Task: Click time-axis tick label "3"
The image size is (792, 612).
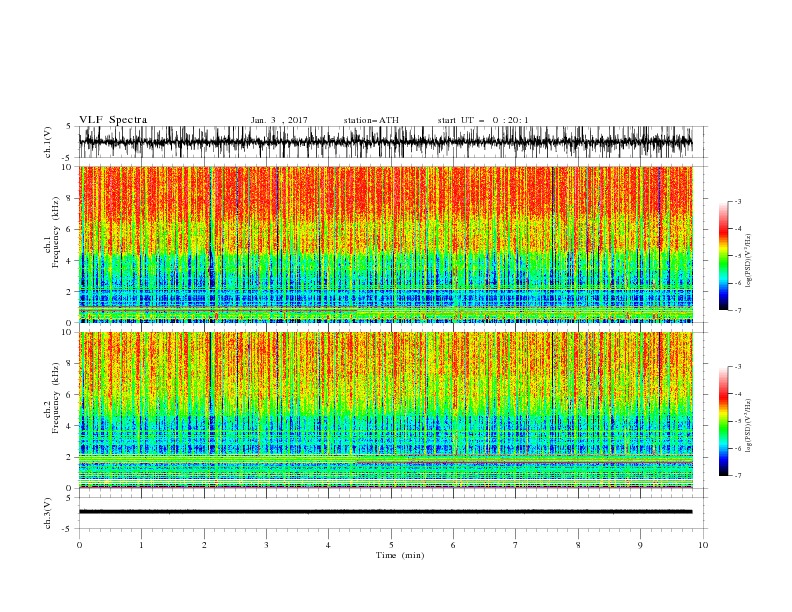Action: point(266,545)
